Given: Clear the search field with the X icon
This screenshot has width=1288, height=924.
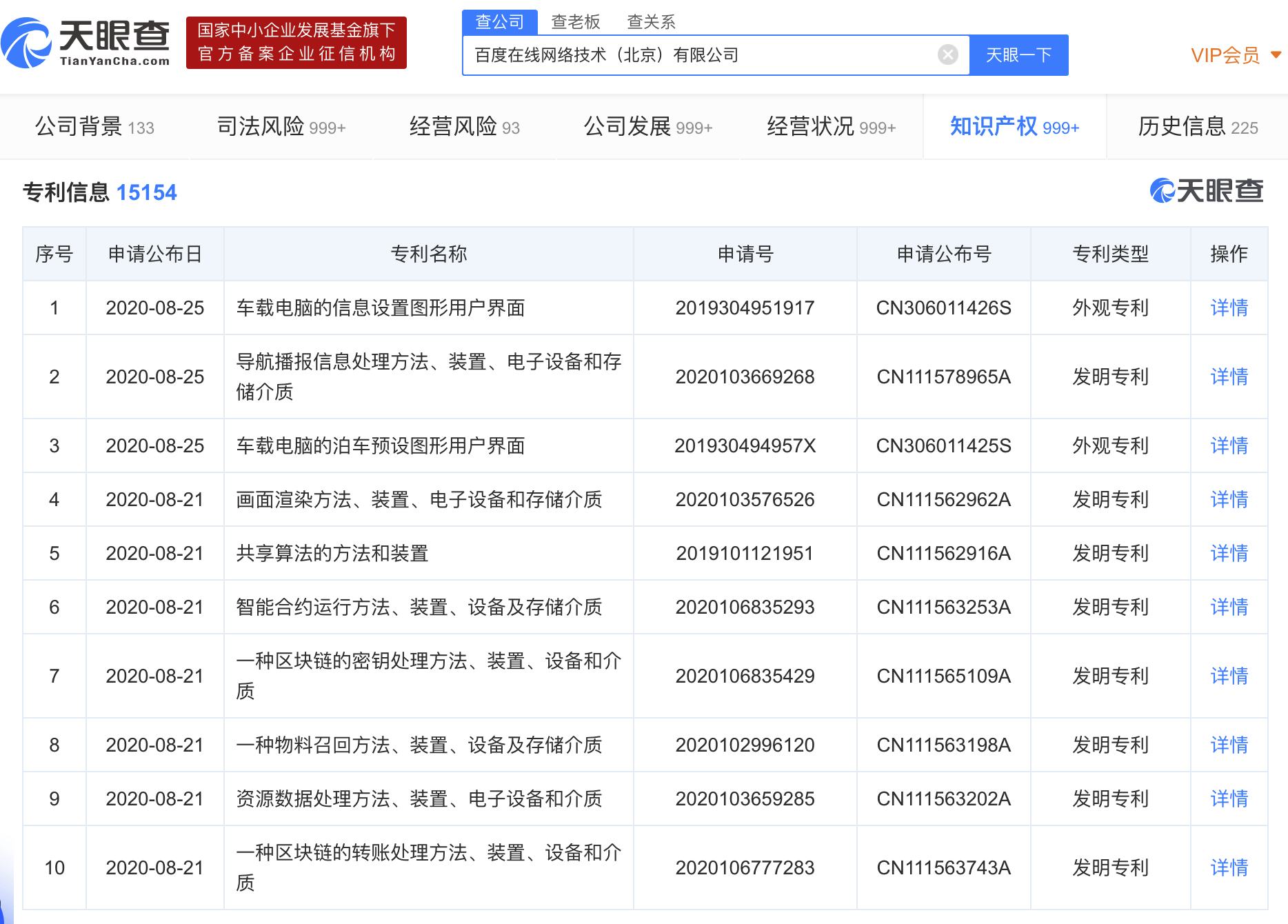Looking at the screenshot, I should pos(947,54).
